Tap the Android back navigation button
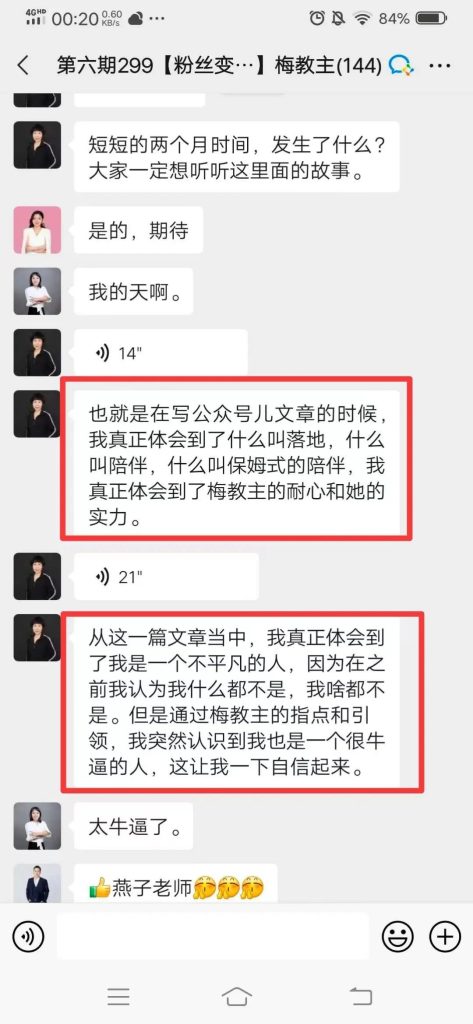The image size is (473, 1024). click(361, 996)
